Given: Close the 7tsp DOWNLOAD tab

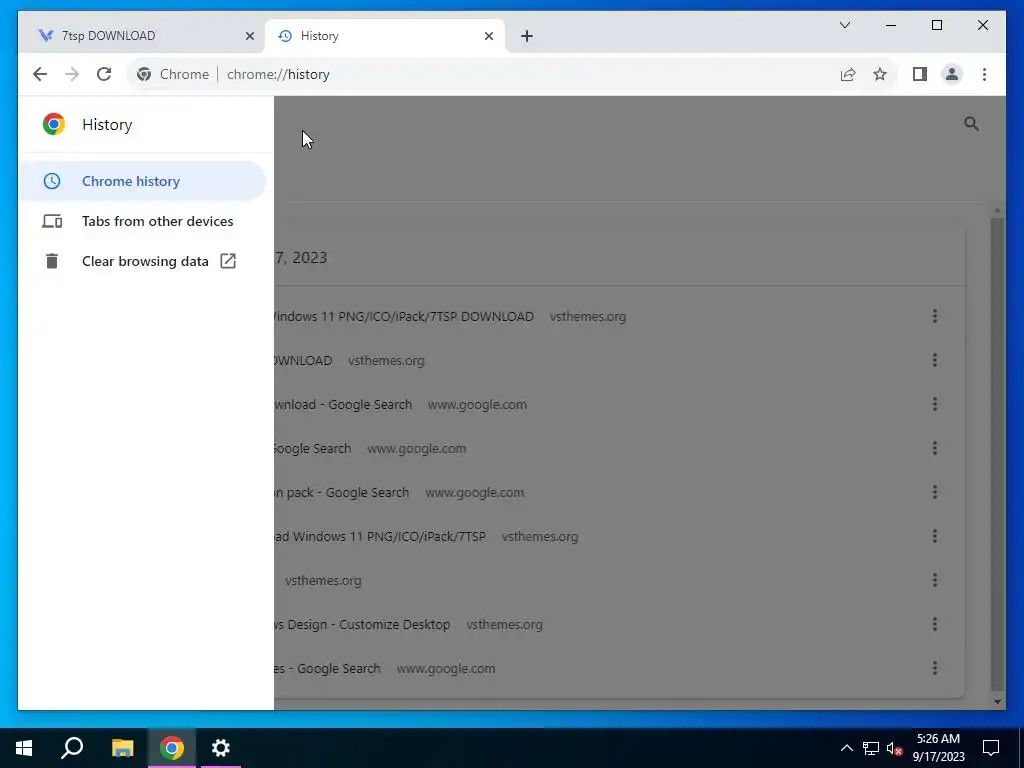Looking at the screenshot, I should point(249,36).
